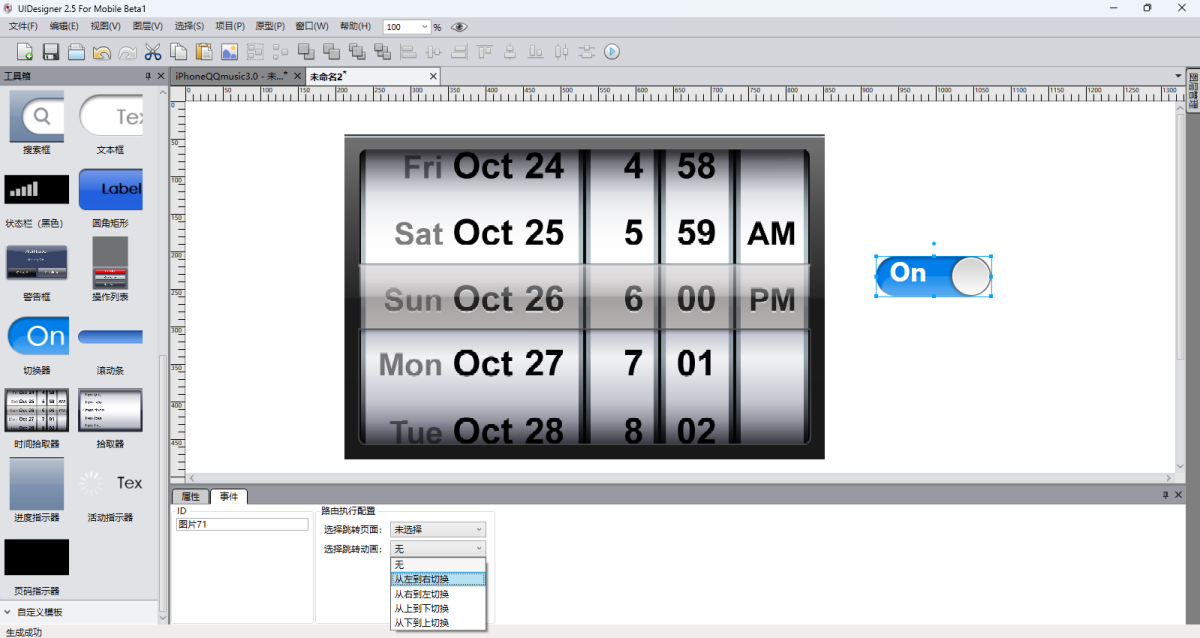This screenshot has width=1200, height=638.
Task: Close the 未命名2 document tab
Action: (x=433, y=76)
